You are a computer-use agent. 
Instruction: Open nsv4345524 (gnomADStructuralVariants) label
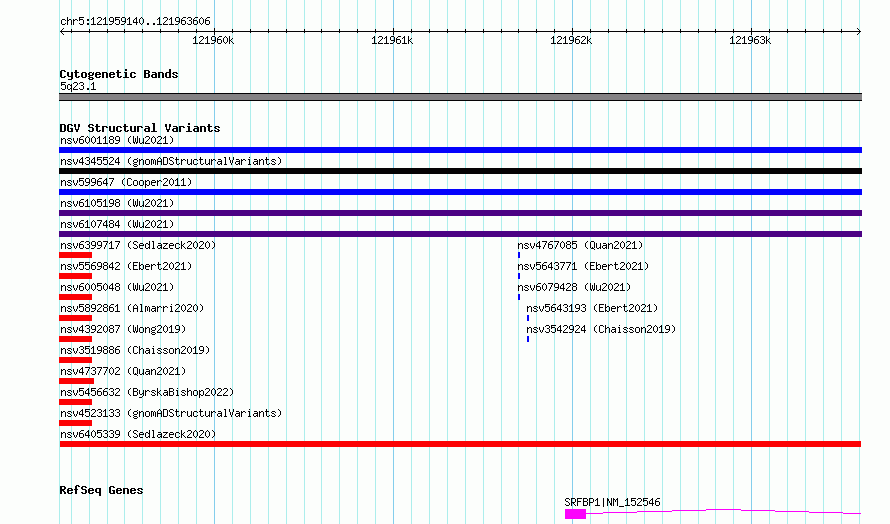click(x=171, y=161)
